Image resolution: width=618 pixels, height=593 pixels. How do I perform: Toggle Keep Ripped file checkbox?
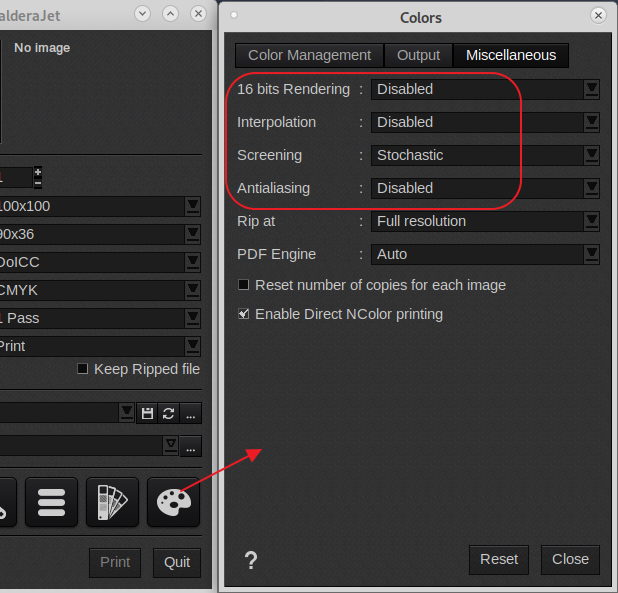[83, 369]
